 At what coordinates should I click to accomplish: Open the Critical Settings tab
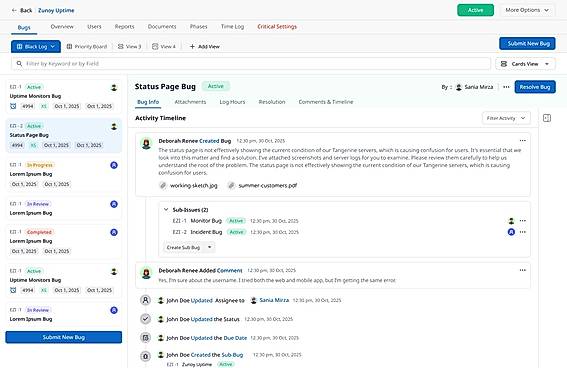pyautogui.click(x=277, y=27)
